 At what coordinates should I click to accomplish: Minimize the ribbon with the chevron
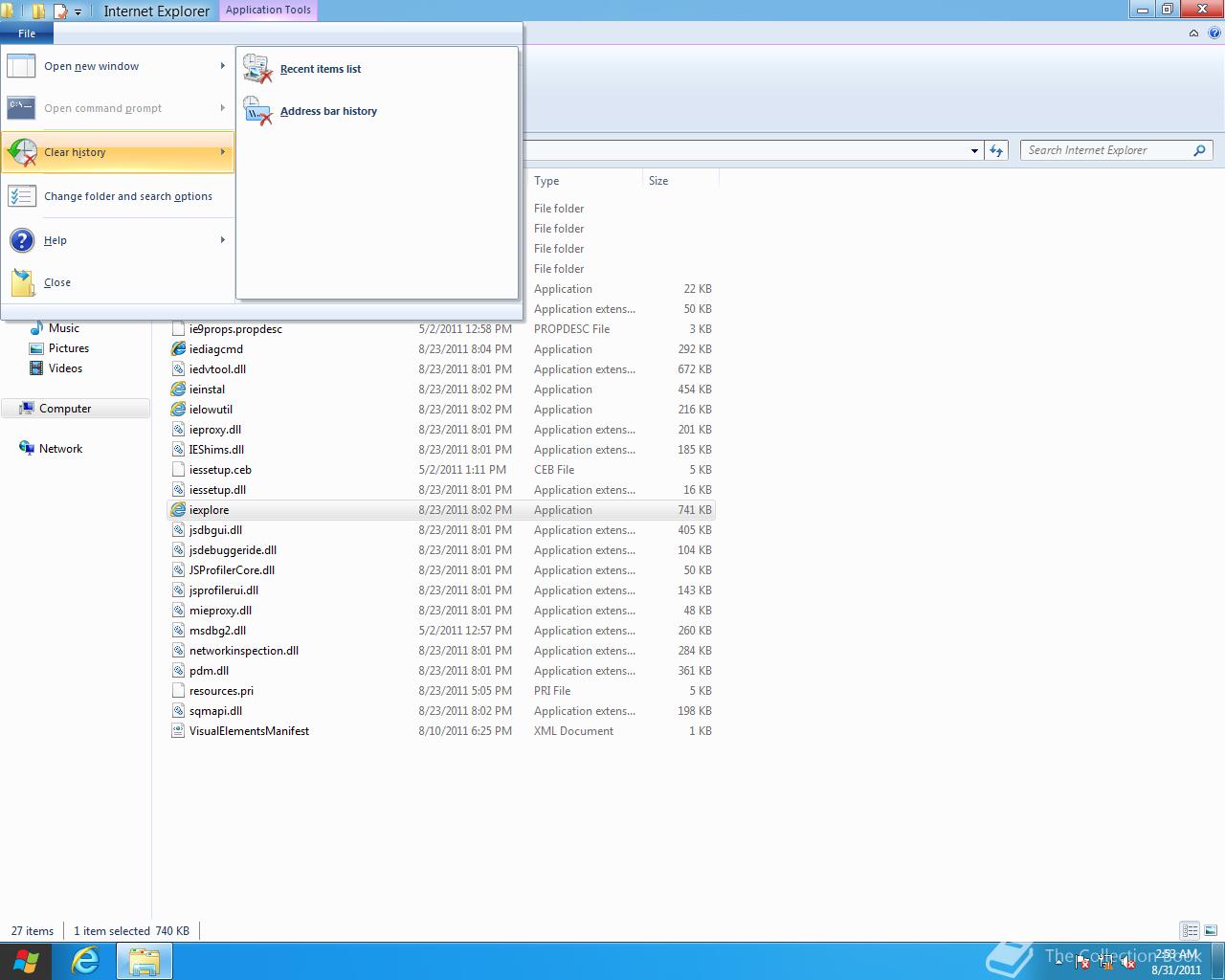[x=1193, y=33]
